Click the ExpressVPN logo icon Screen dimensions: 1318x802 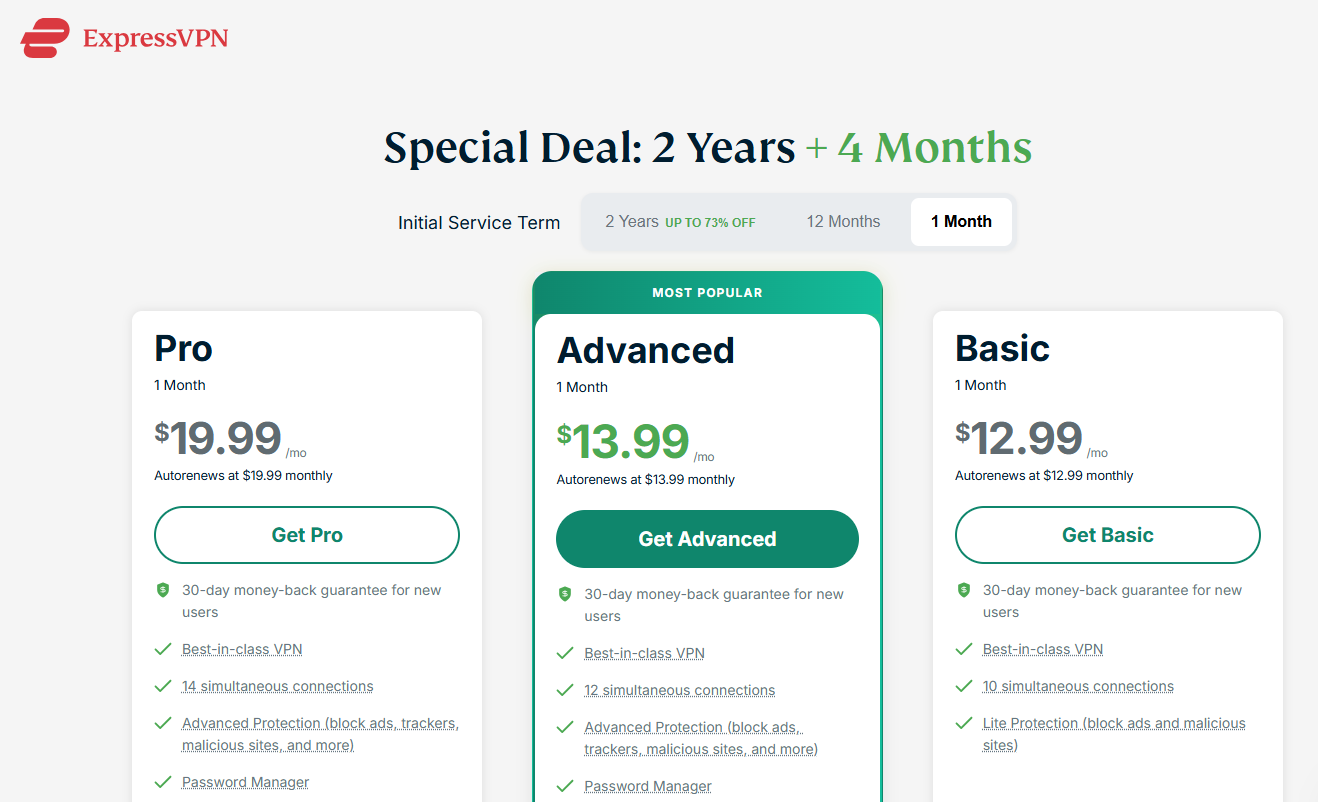[45, 38]
